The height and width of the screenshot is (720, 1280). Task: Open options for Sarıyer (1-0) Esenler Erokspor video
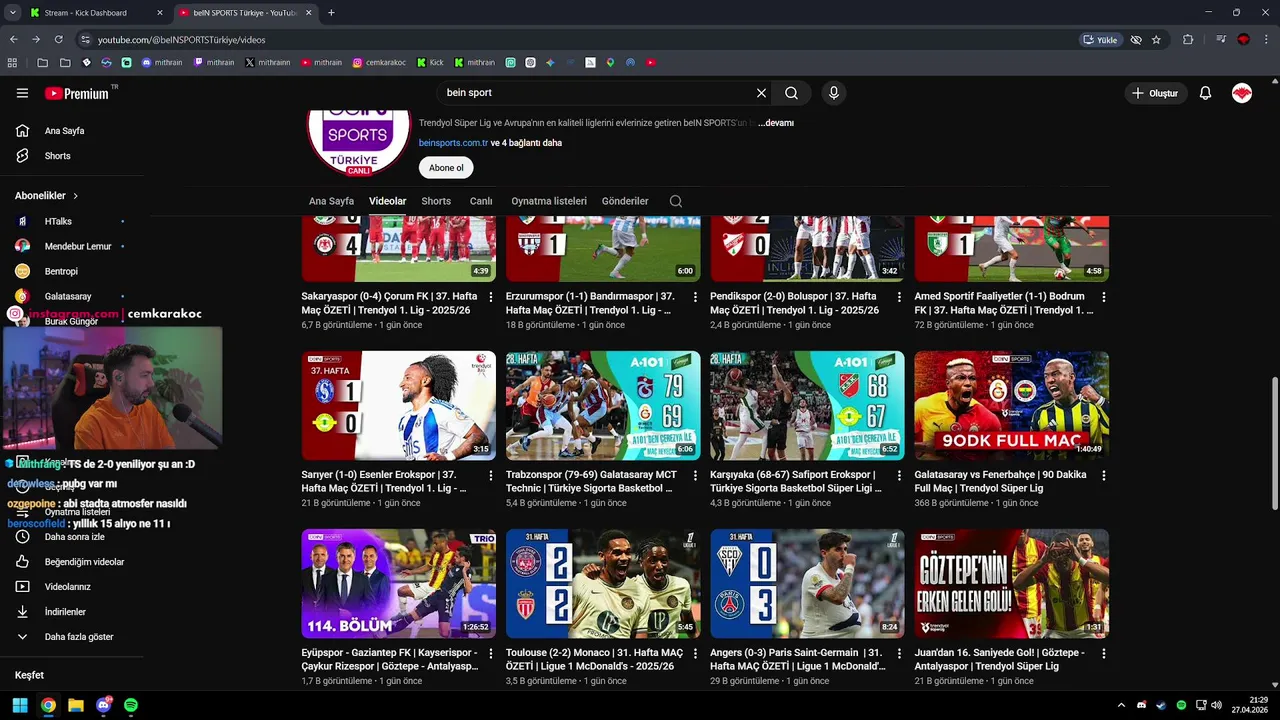[490, 476]
